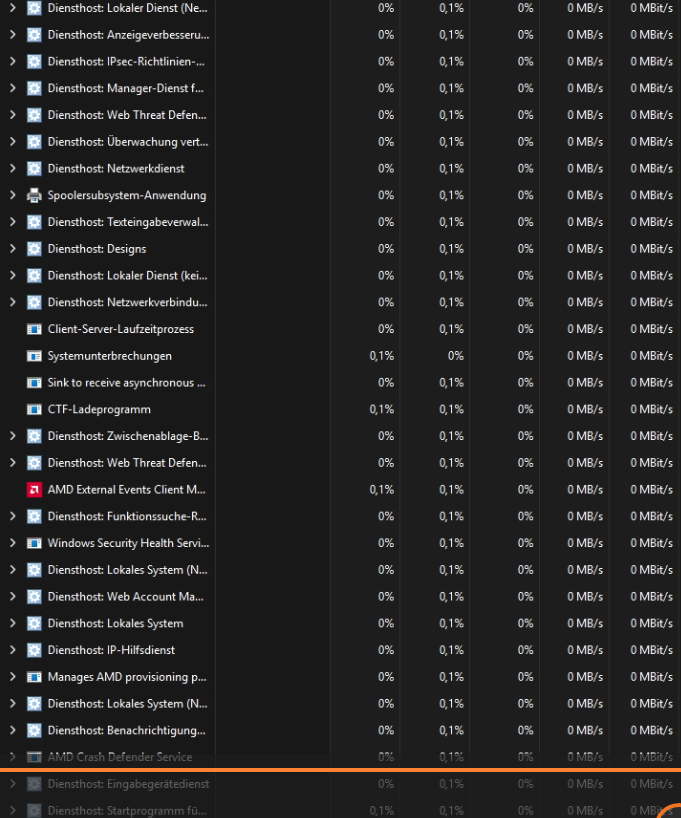Viewport: 681px width, 818px height.
Task: Expand Spoolersubsystem-Anwendung process group
Action: point(13,195)
